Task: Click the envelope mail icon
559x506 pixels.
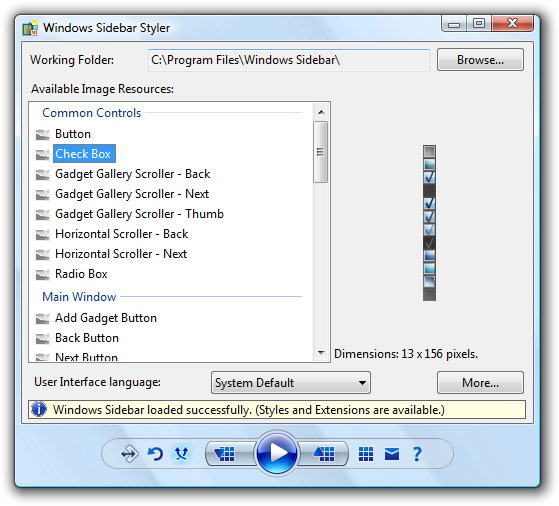Action: [392, 454]
